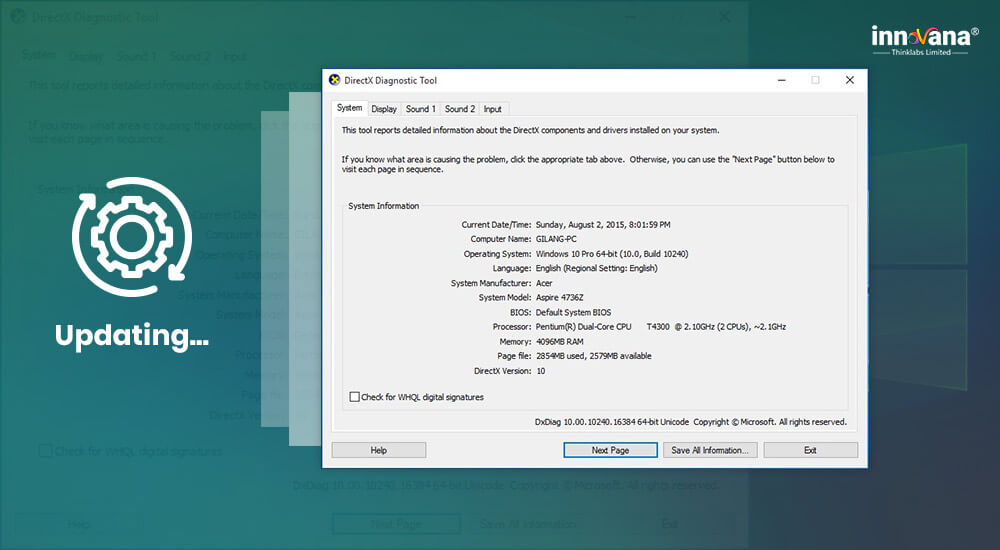This screenshot has height=550, width=1000.
Task: Click the Exit button
Action: (811, 450)
